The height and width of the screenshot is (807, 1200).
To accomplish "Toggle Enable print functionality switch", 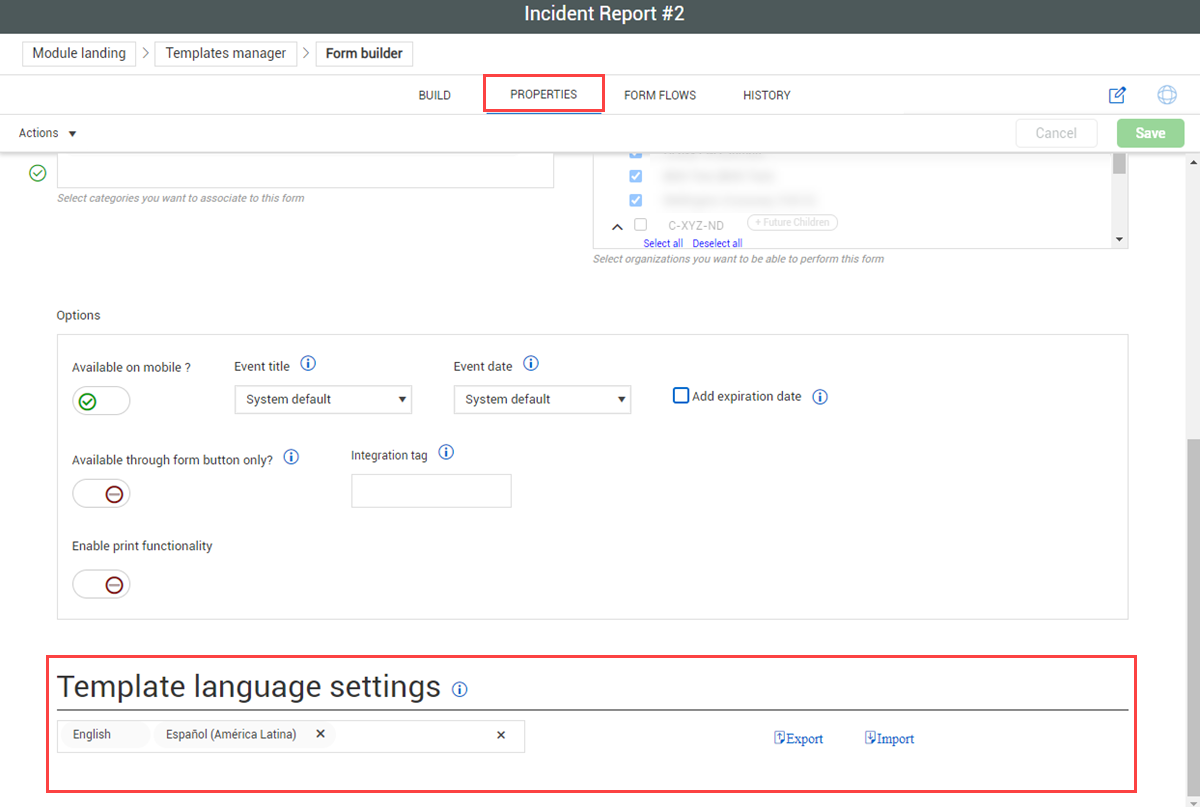I will [x=101, y=584].
